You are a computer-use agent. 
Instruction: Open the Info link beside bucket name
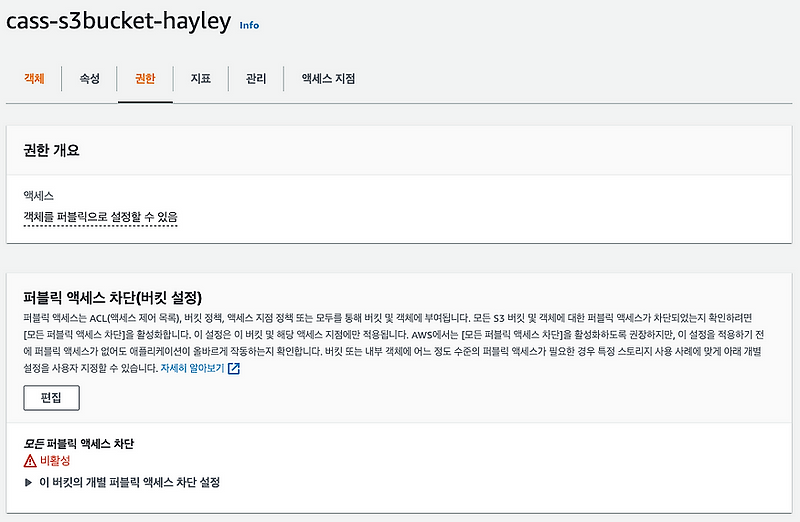pos(249,25)
